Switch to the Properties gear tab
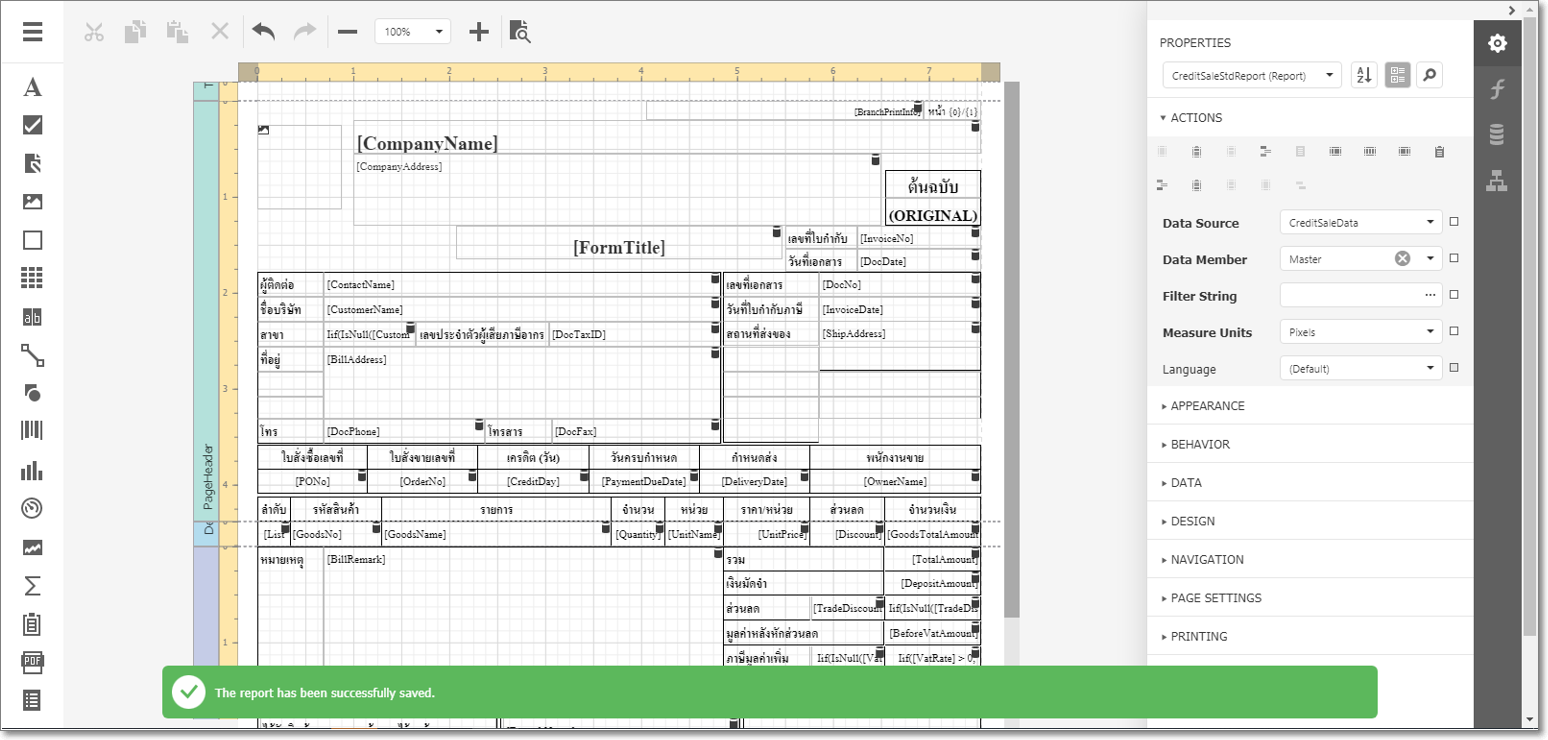This screenshot has width=1548, height=740. tap(1497, 43)
